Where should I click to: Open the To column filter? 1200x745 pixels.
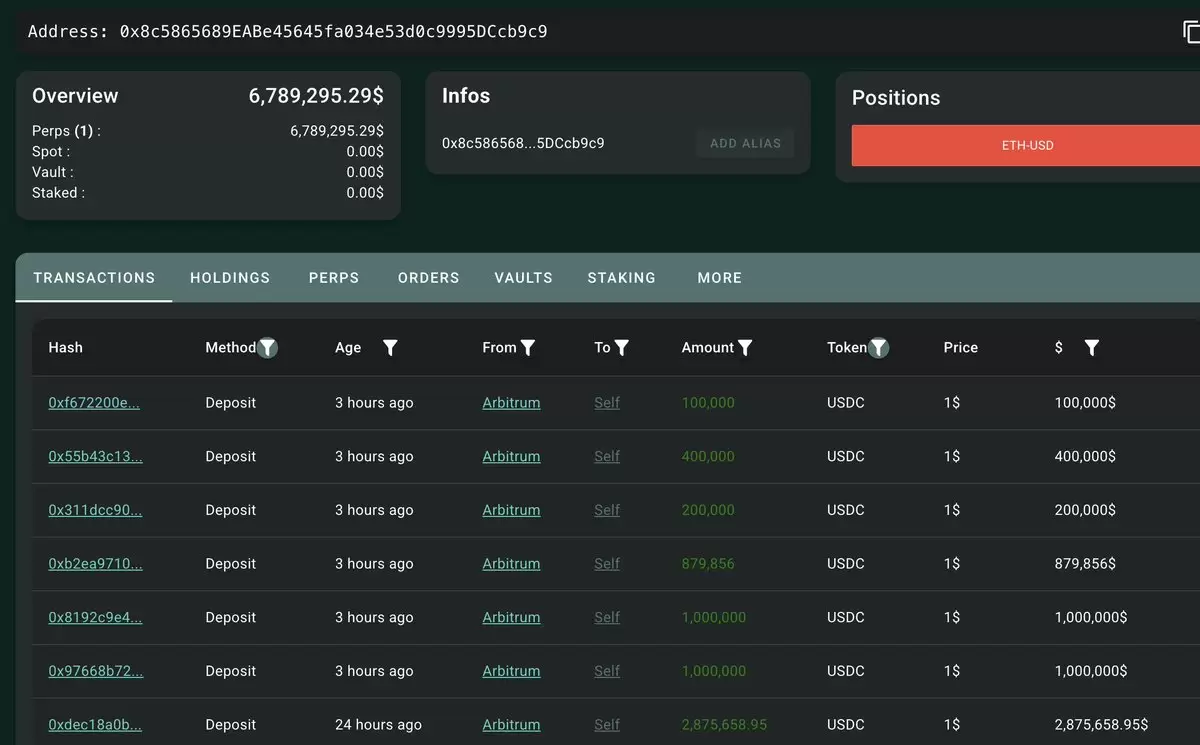pos(621,348)
